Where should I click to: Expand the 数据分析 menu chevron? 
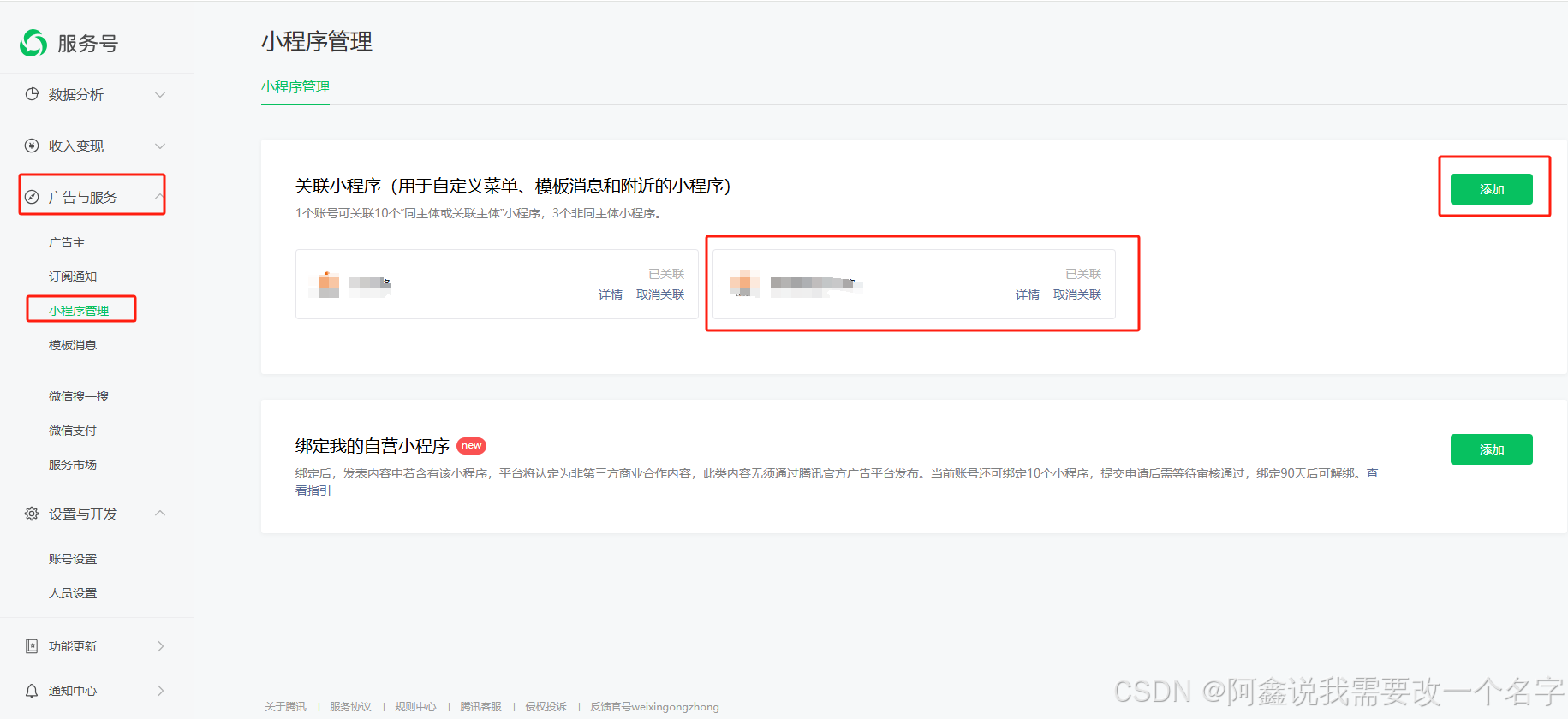(x=160, y=94)
